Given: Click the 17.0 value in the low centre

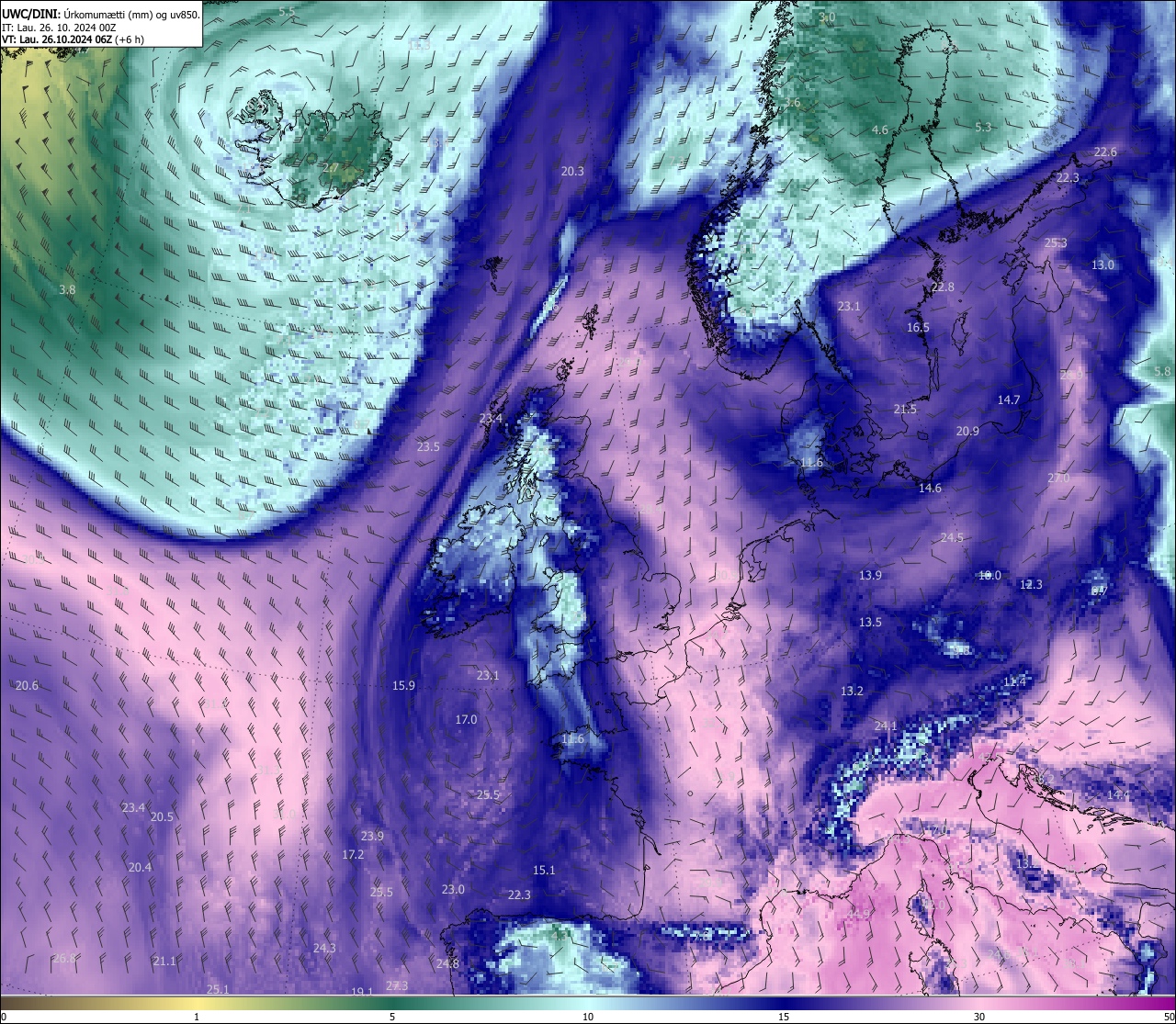Looking at the screenshot, I should 466,719.
